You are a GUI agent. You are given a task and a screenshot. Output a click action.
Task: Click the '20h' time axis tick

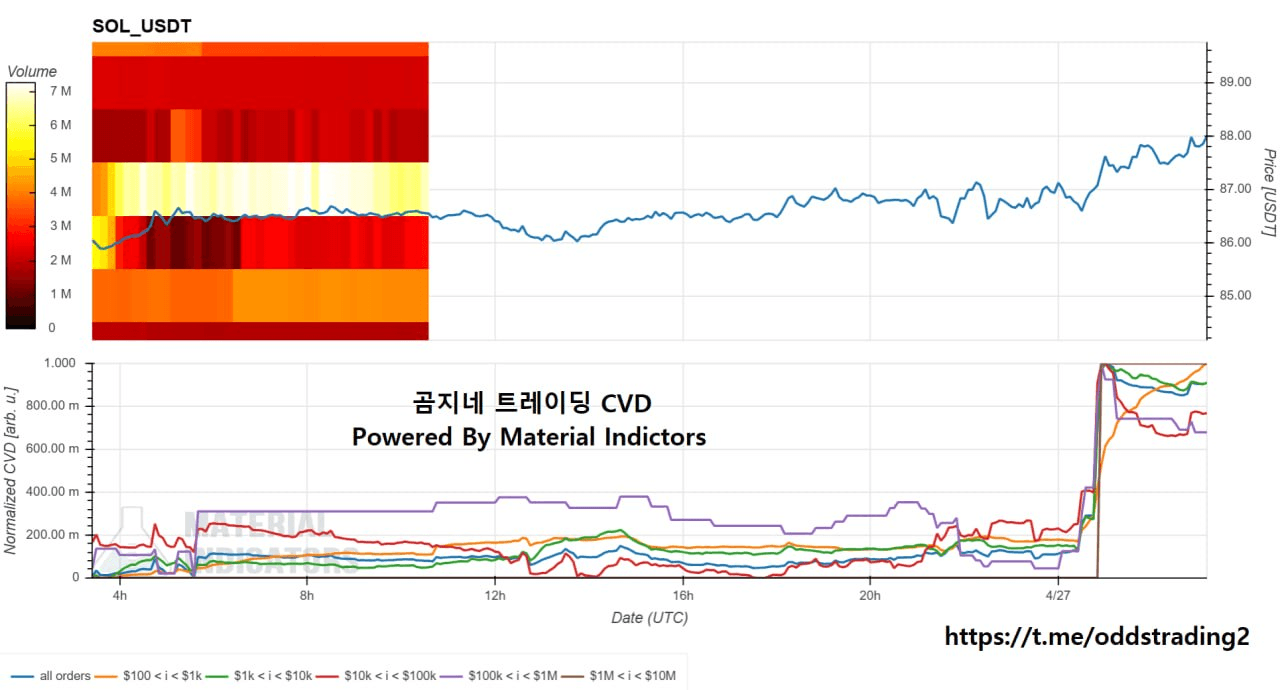coord(869,596)
